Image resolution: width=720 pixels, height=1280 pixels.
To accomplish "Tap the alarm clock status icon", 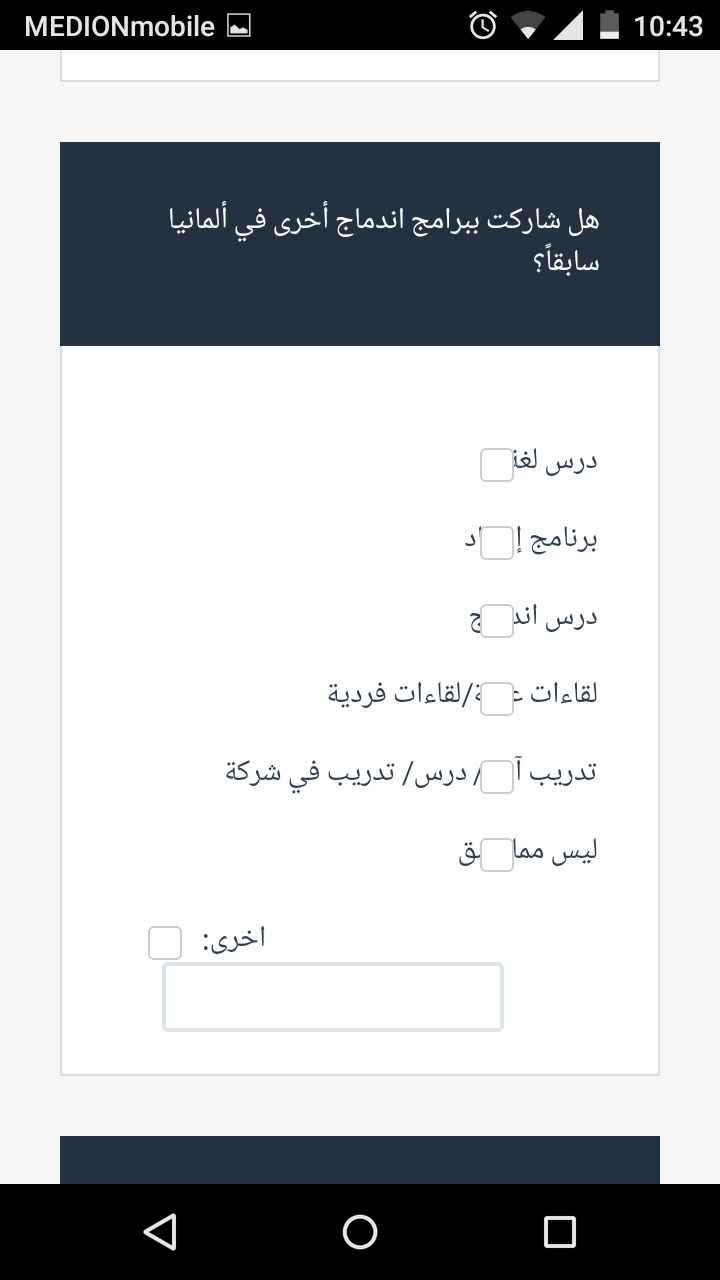I will 483,26.
